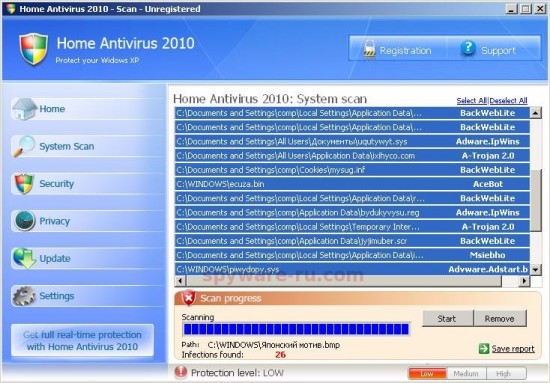Select the Cookies\mysug.inf row
Image resolution: width=550 pixels, height=383 pixels.
point(352,170)
